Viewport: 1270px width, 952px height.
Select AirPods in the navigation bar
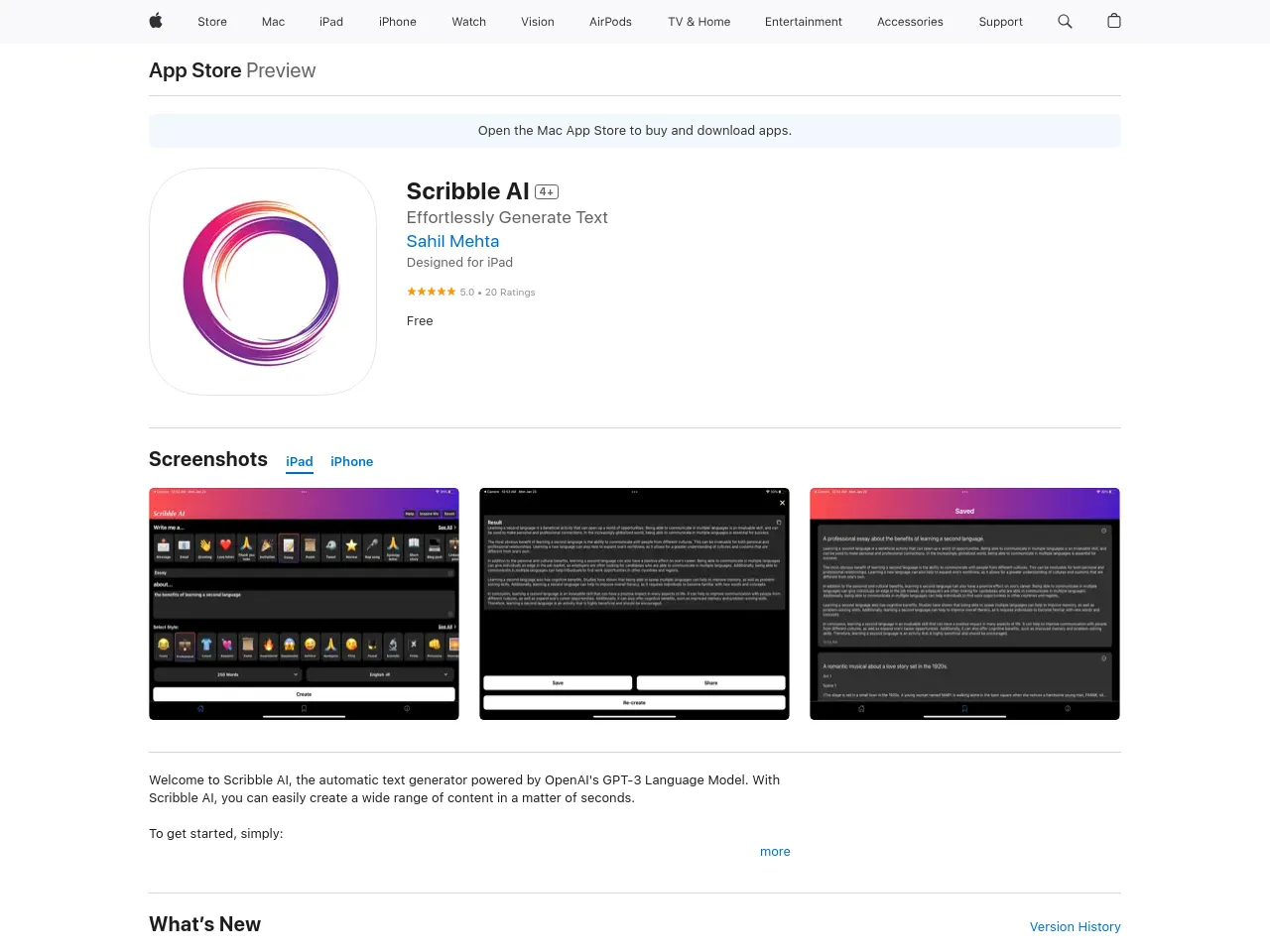point(610,21)
